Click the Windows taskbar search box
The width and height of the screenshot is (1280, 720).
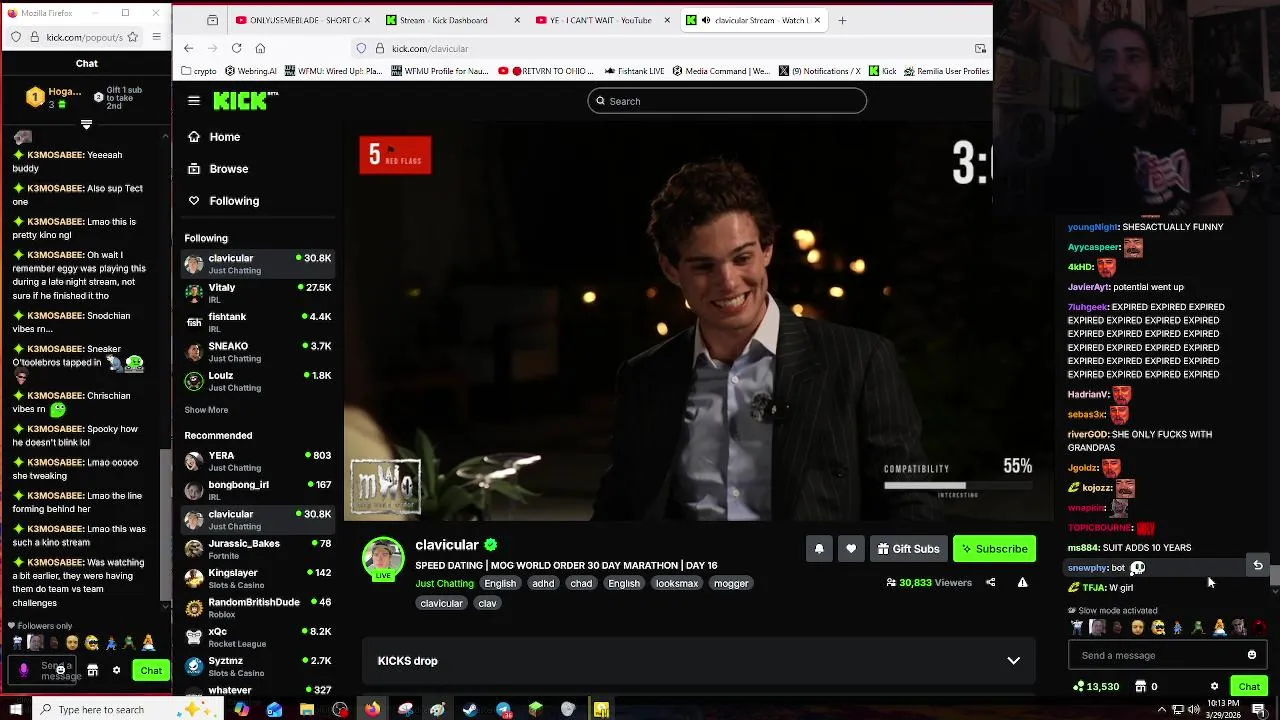127,710
